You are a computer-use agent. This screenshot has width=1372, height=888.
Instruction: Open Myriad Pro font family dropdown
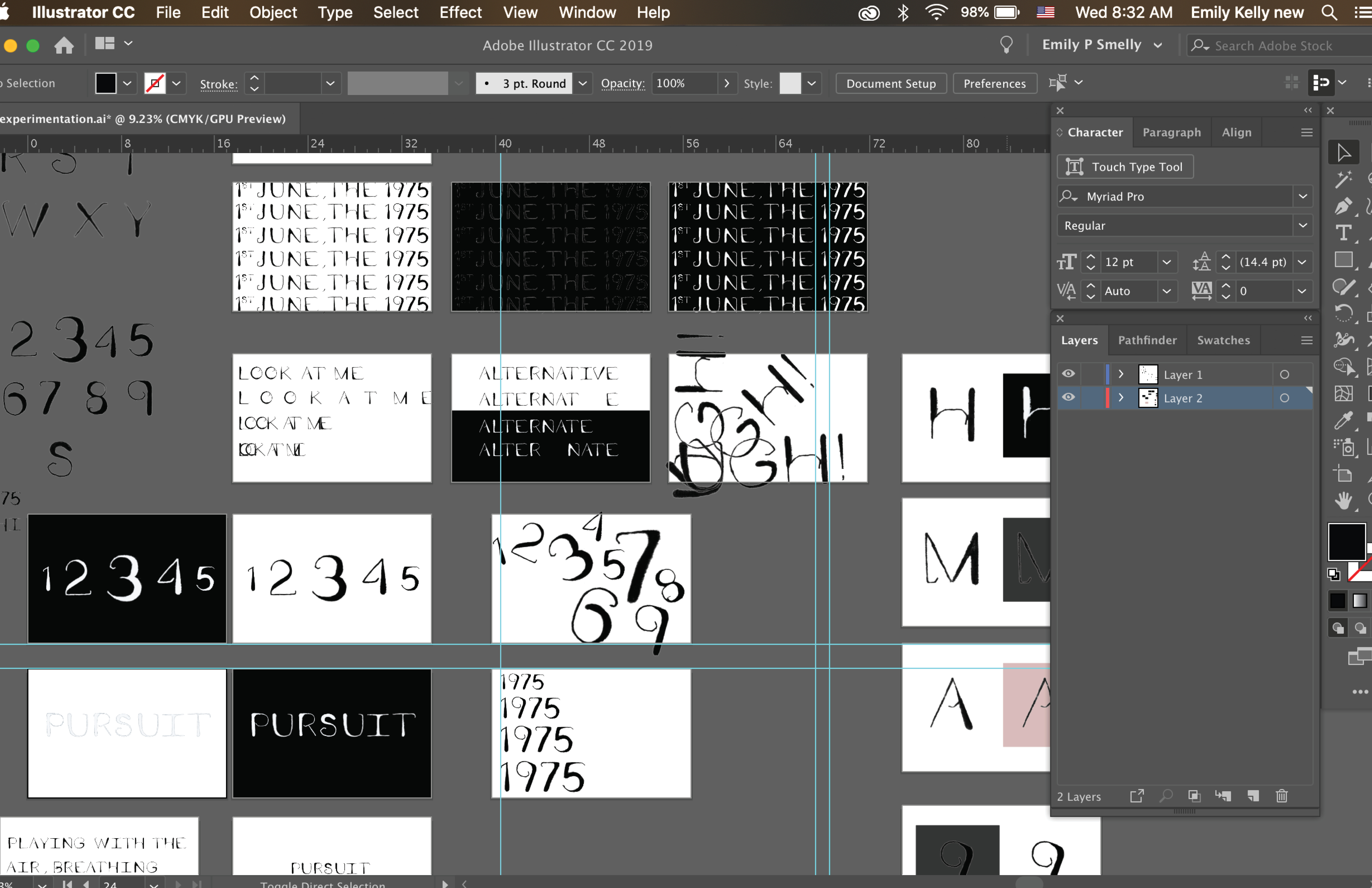[x=1303, y=197]
